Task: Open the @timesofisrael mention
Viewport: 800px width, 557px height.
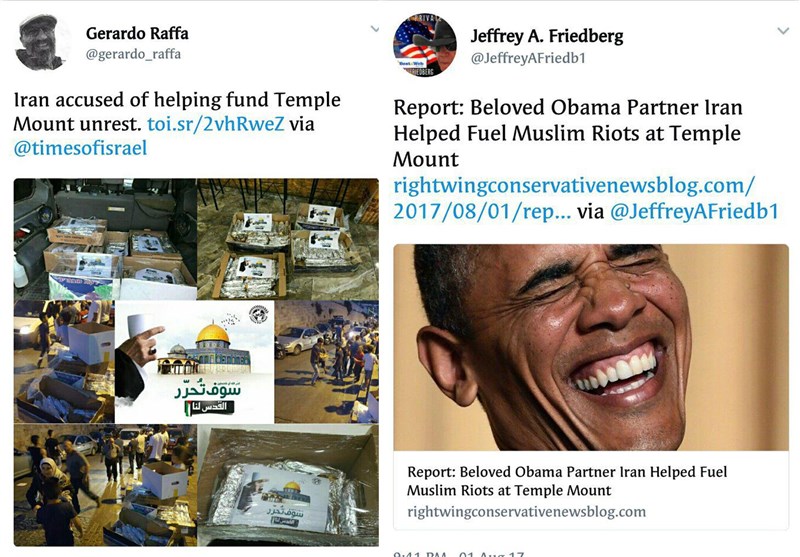Action: 80,148
